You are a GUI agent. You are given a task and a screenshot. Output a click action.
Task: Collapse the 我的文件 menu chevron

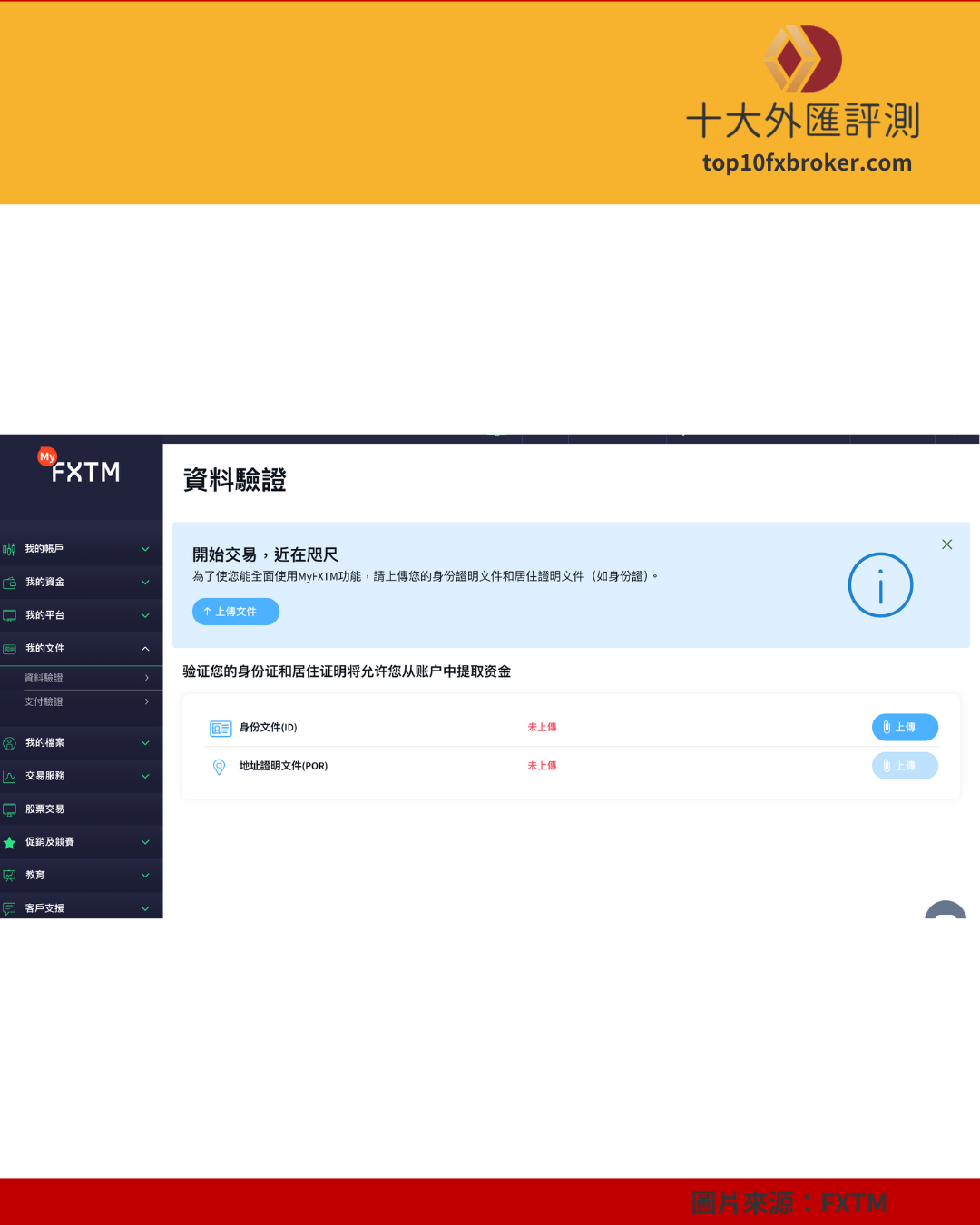click(145, 649)
